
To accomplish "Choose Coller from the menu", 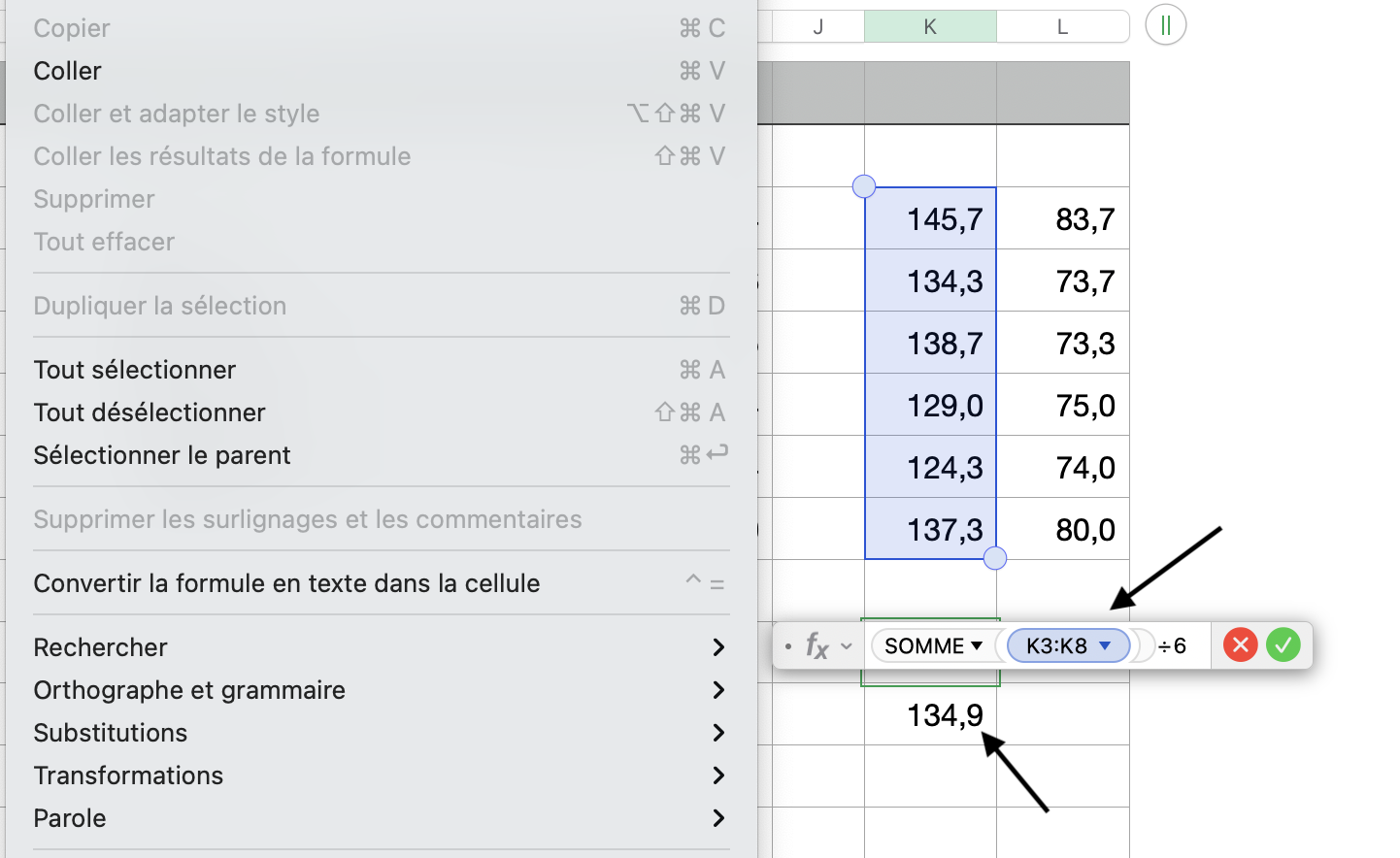I will 68,71.
